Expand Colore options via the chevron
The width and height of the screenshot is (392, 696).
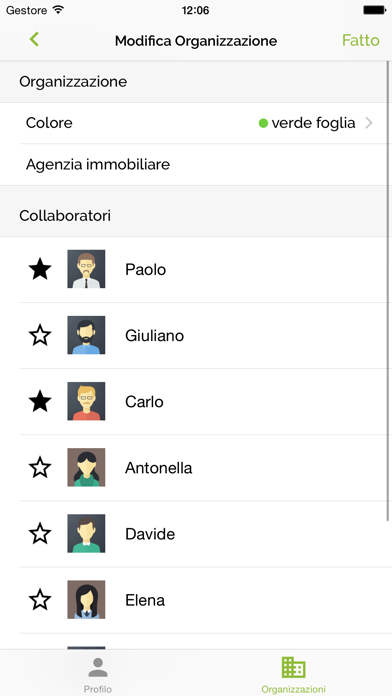[x=368, y=123]
